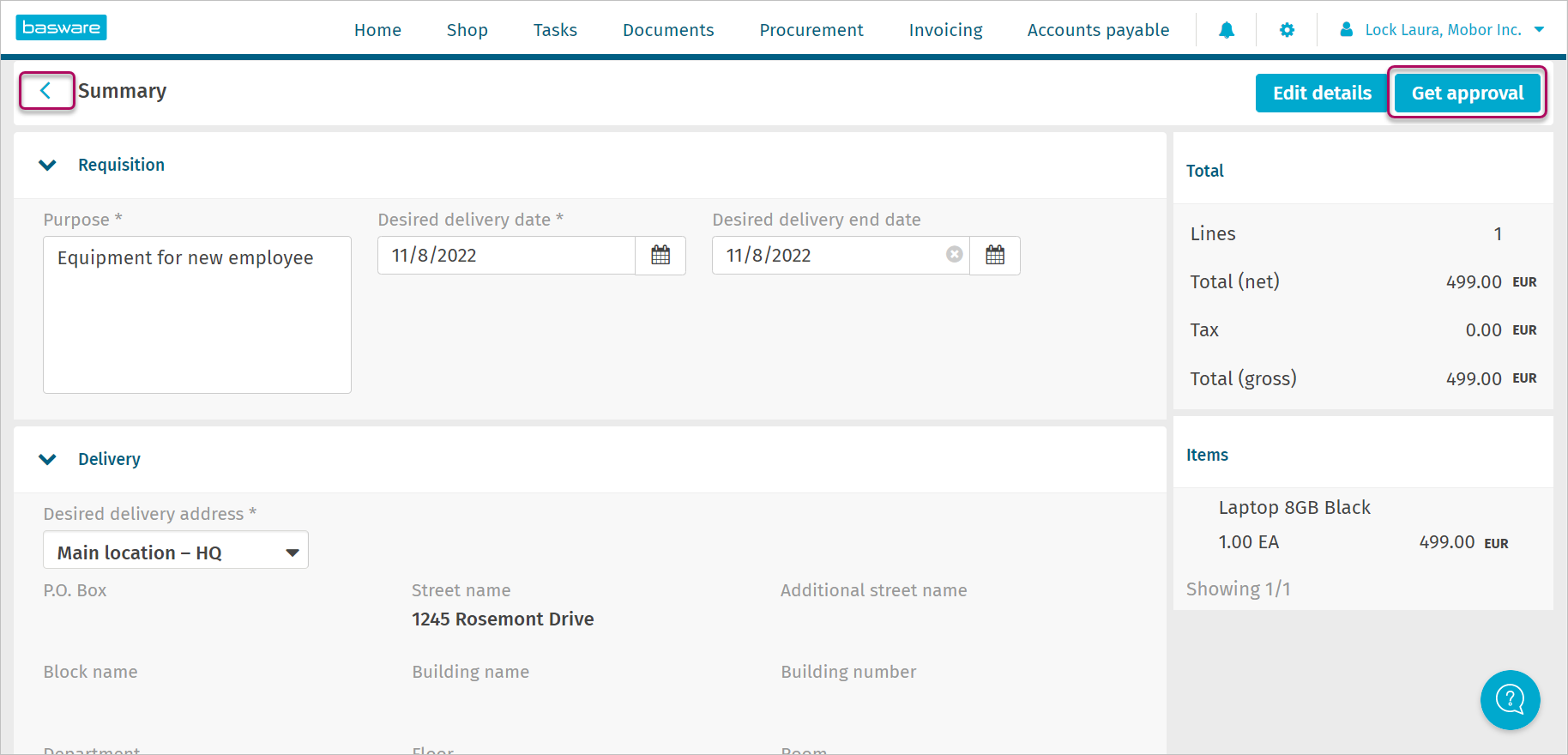1568x755 pixels.
Task: Open the Desired delivery address dropdown
Action: (176, 551)
